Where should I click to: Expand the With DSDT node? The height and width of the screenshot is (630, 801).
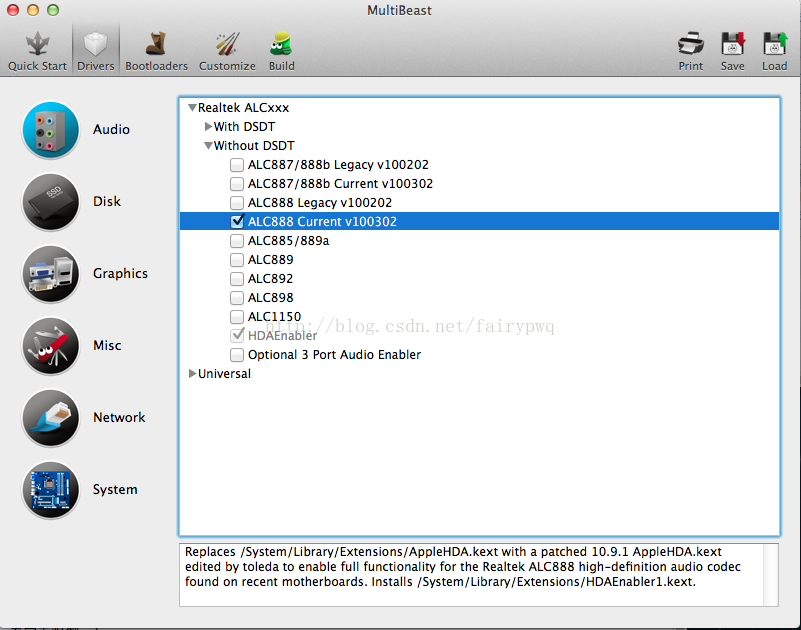click(208, 126)
